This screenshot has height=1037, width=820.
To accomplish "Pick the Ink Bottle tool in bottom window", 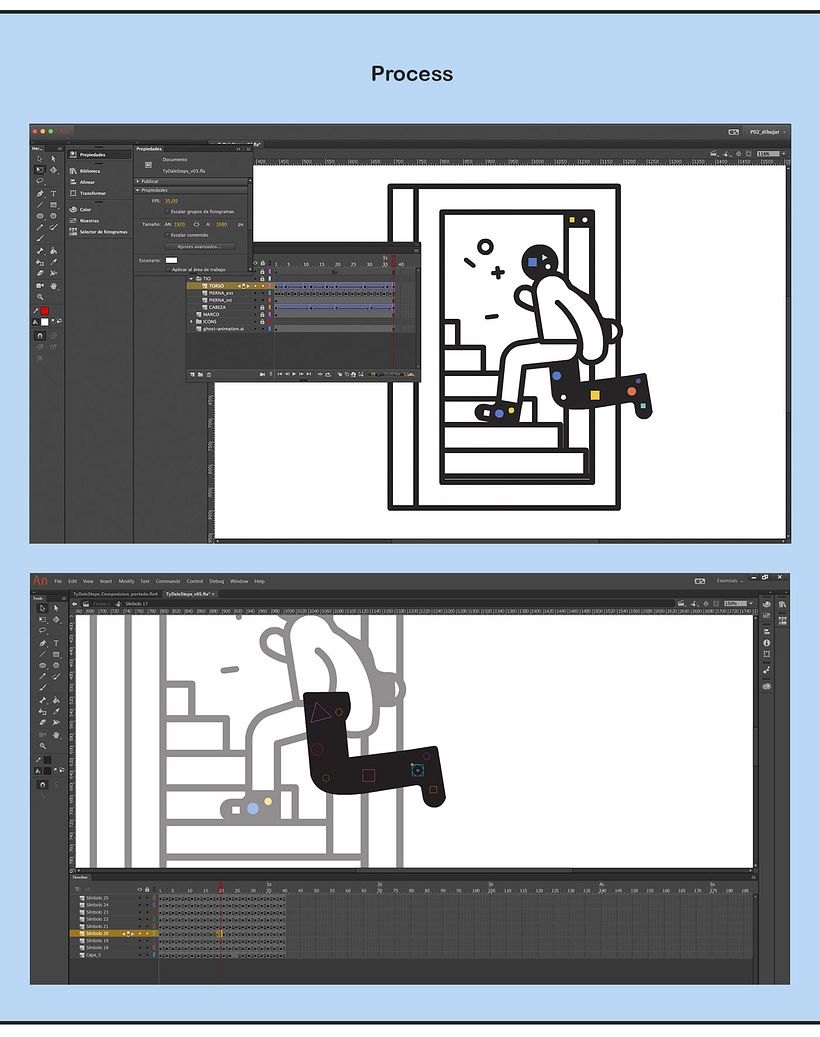I will (42, 712).
